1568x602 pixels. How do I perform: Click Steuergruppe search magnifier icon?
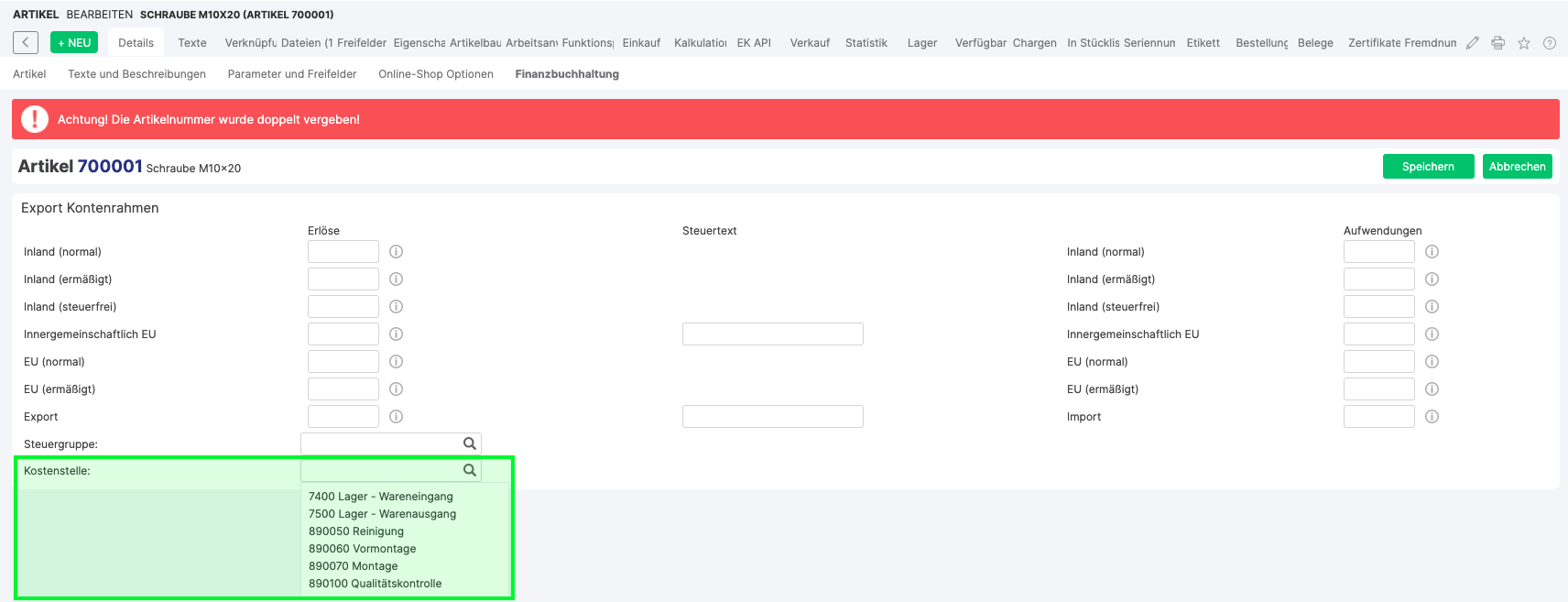pyautogui.click(x=469, y=443)
